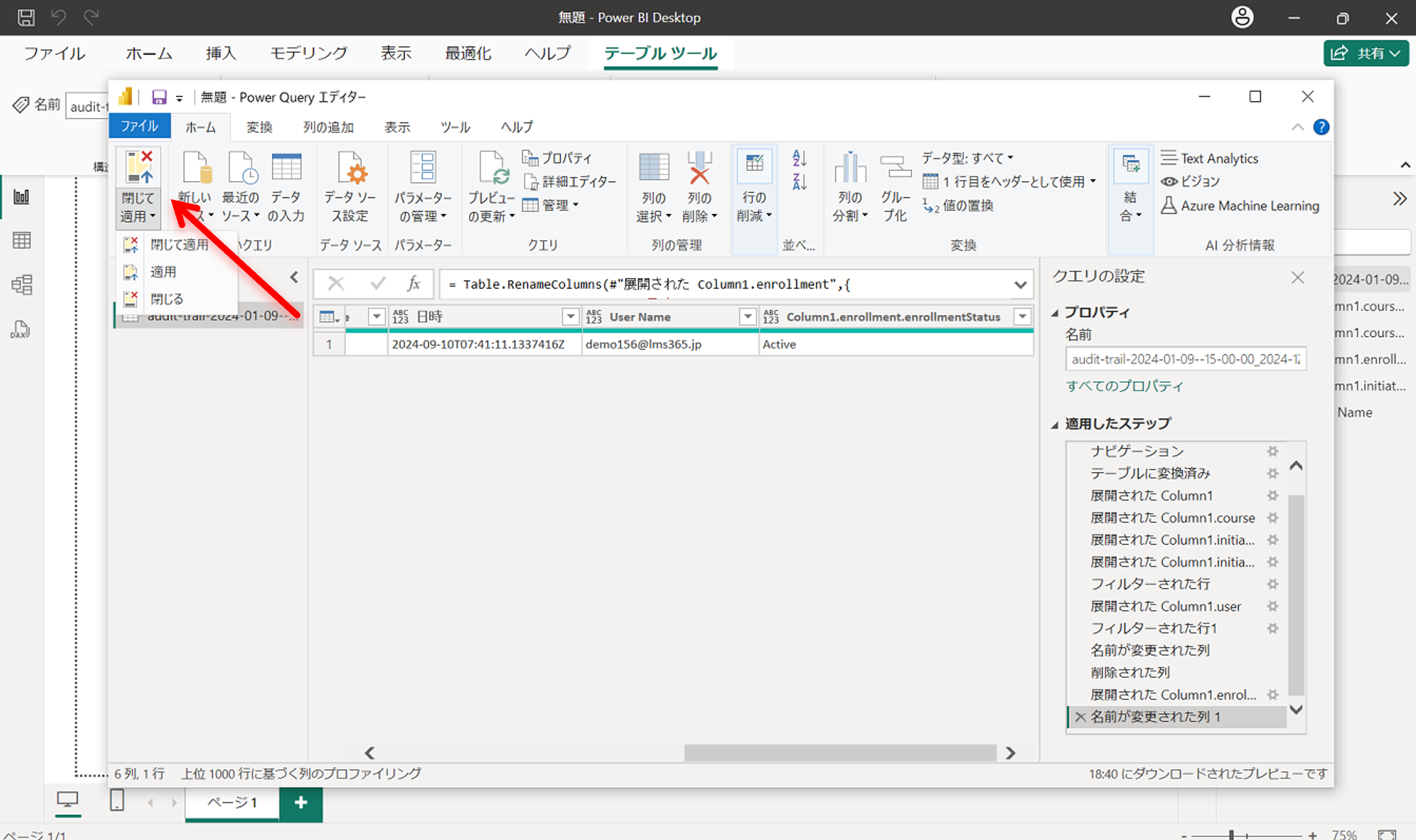Open the New Source (新しいソース) icon
The width and height of the screenshot is (1416, 840).
pos(197,167)
